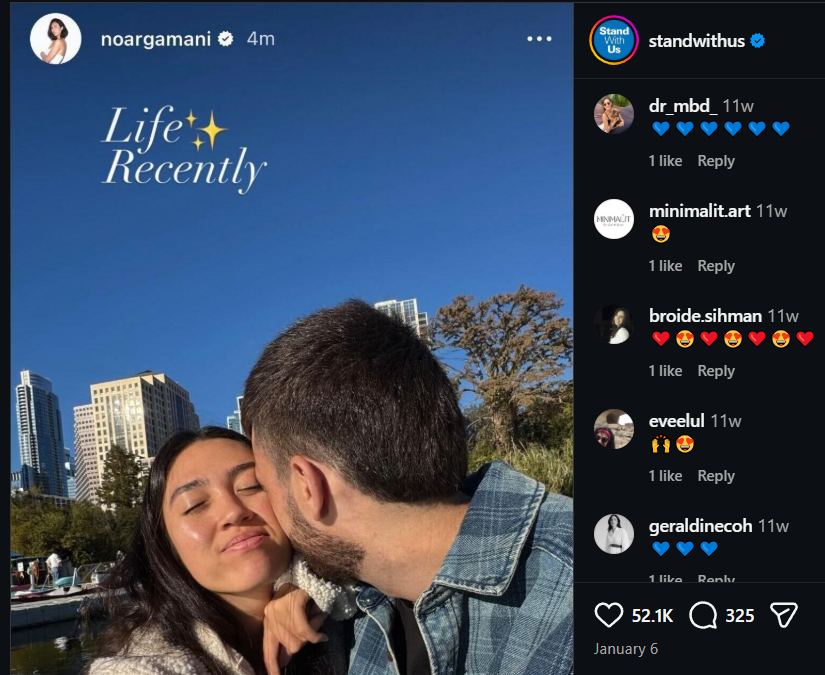Viewport: 825px width, 675px height.
Task: View dr_mbd_ avatar
Action: tap(614, 114)
